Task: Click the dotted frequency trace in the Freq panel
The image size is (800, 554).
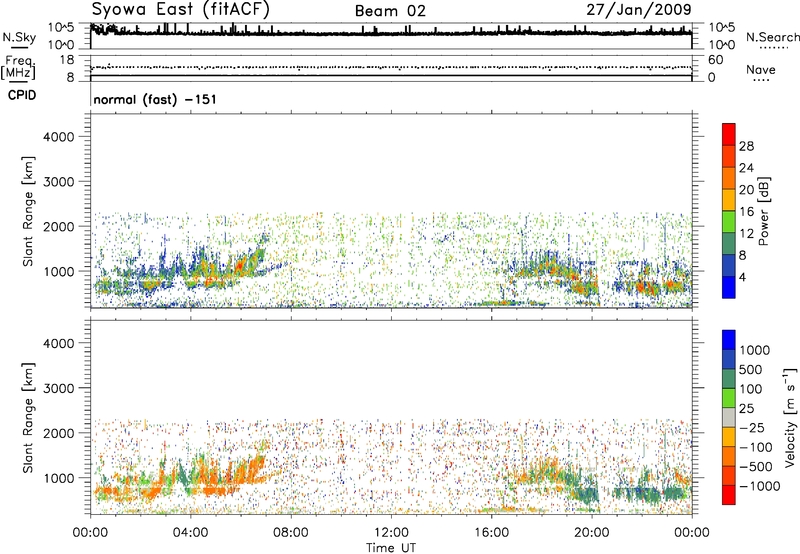Action: coord(391,67)
